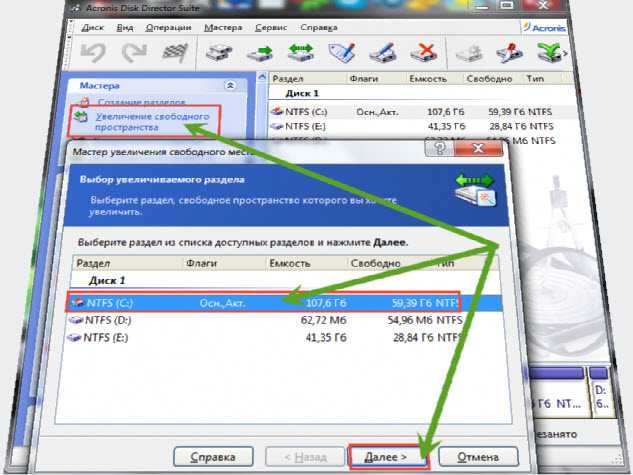Click Увеличение свободного пространства wizard link
Viewport: 633px width, 475px height.
pyautogui.click(x=152, y=122)
